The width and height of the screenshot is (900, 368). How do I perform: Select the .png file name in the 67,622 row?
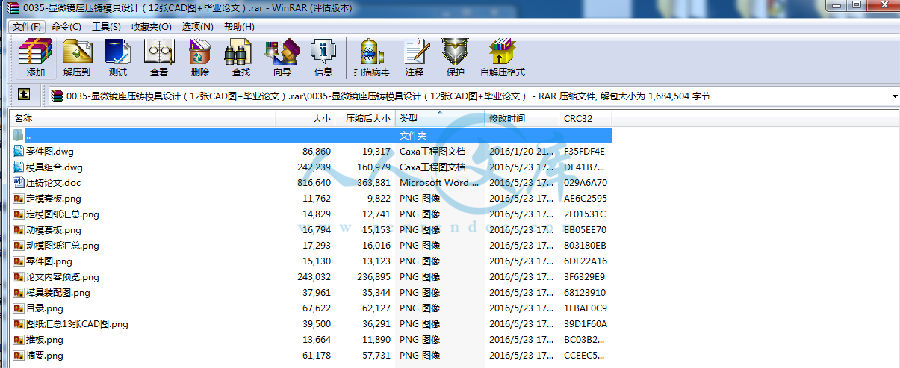tap(44, 308)
